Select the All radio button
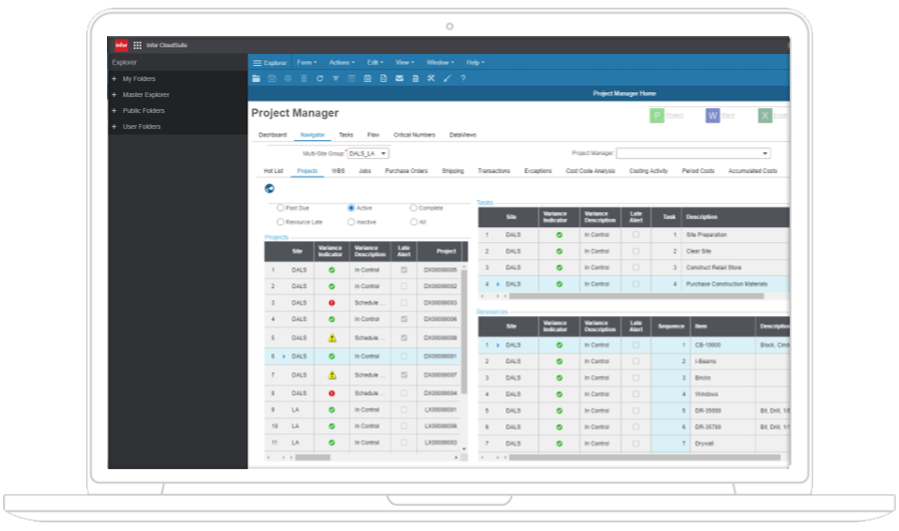Viewport: 899px width, 531px height. coord(413,222)
